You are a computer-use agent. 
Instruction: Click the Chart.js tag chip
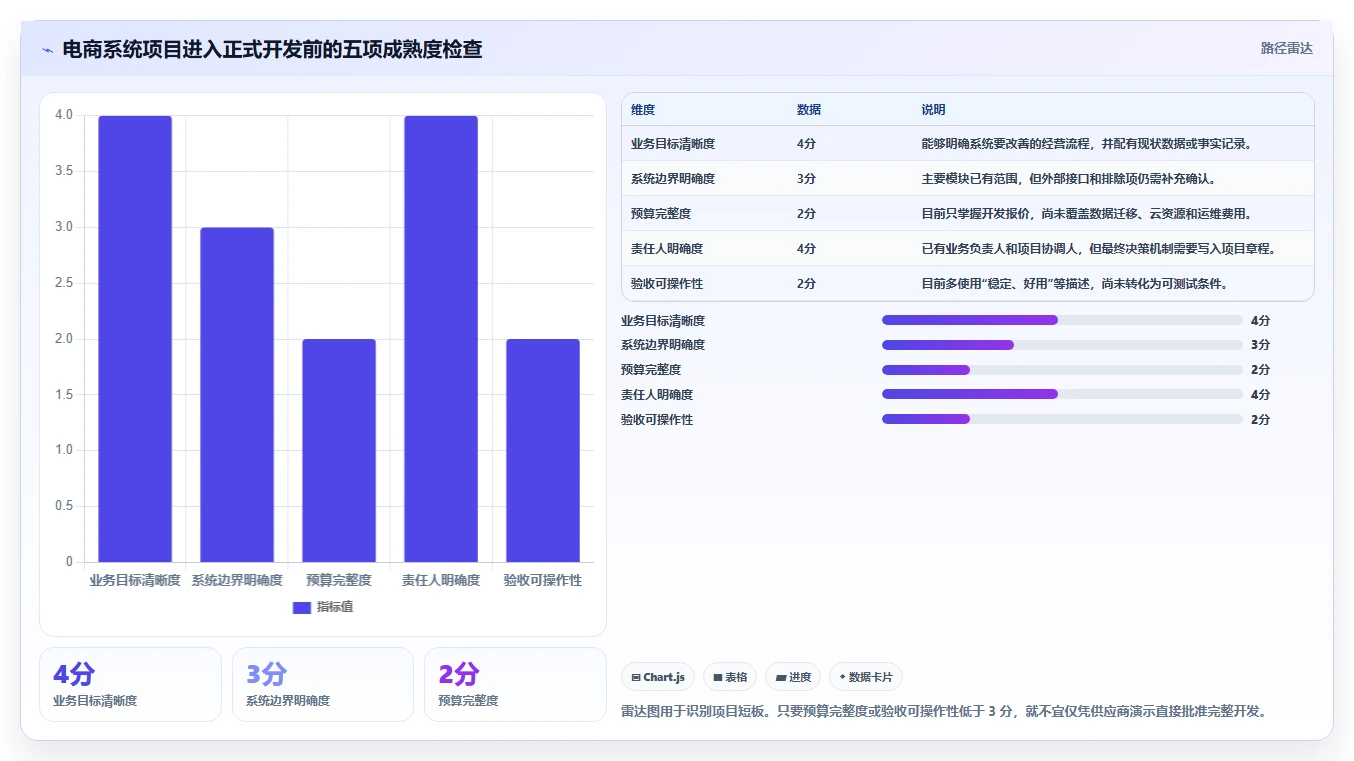tap(658, 677)
